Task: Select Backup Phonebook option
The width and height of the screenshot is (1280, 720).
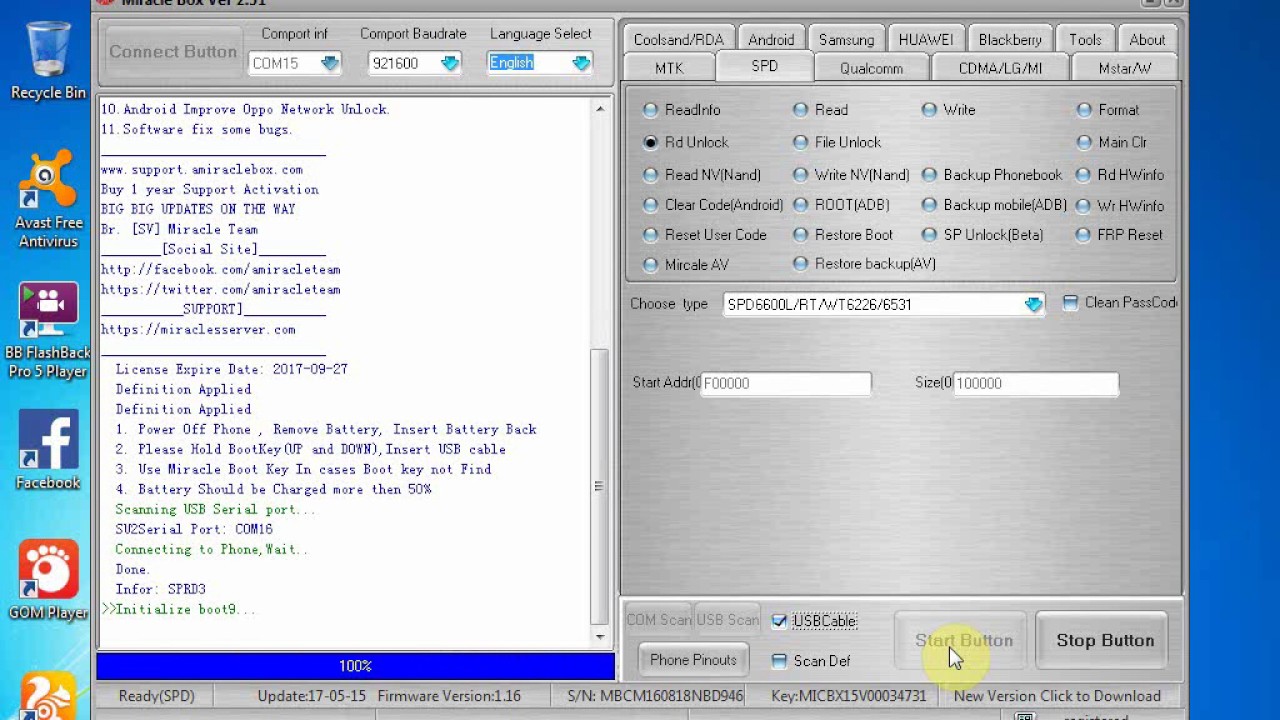Action: [x=992, y=175]
